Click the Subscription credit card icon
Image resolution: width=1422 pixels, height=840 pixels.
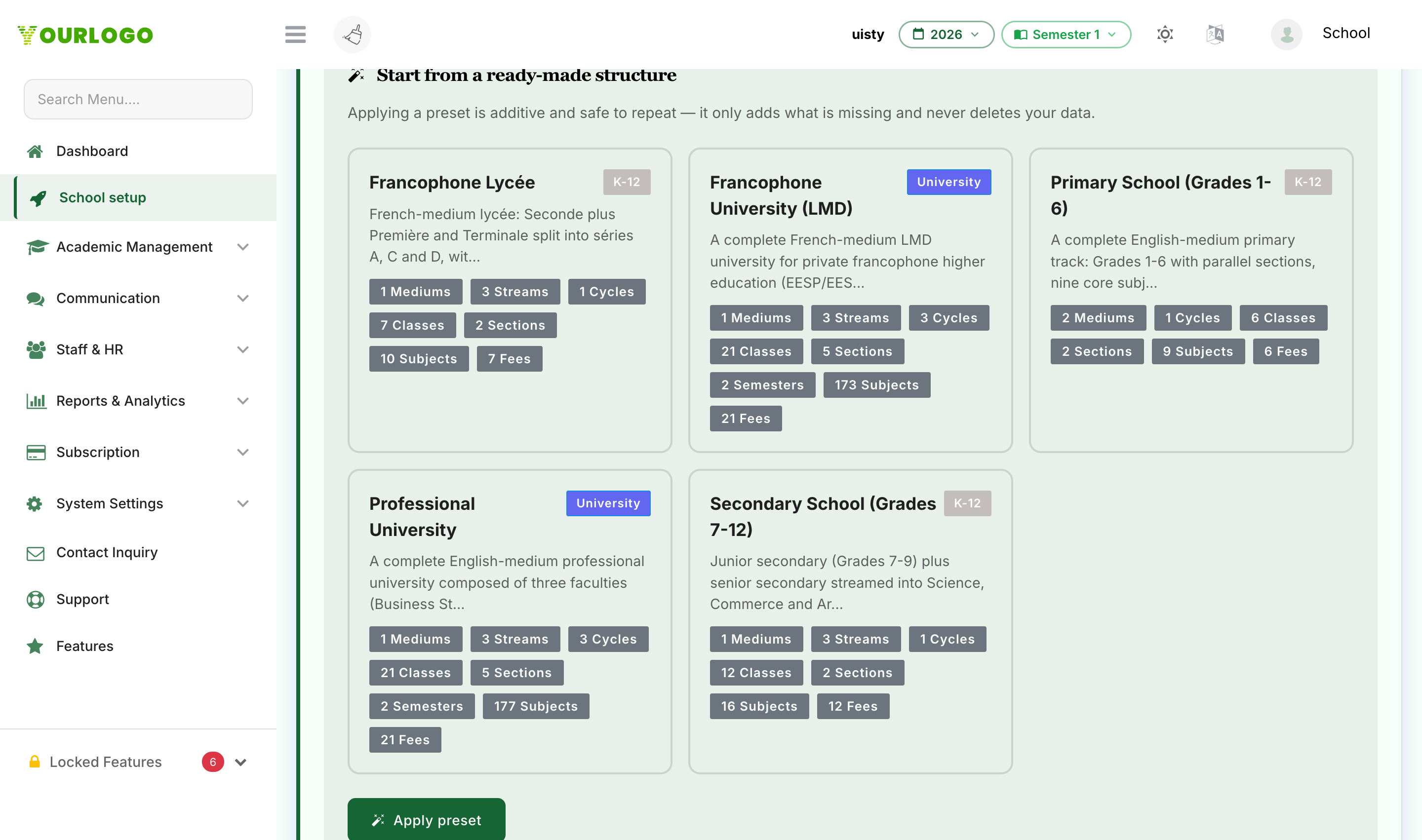[x=36, y=452]
